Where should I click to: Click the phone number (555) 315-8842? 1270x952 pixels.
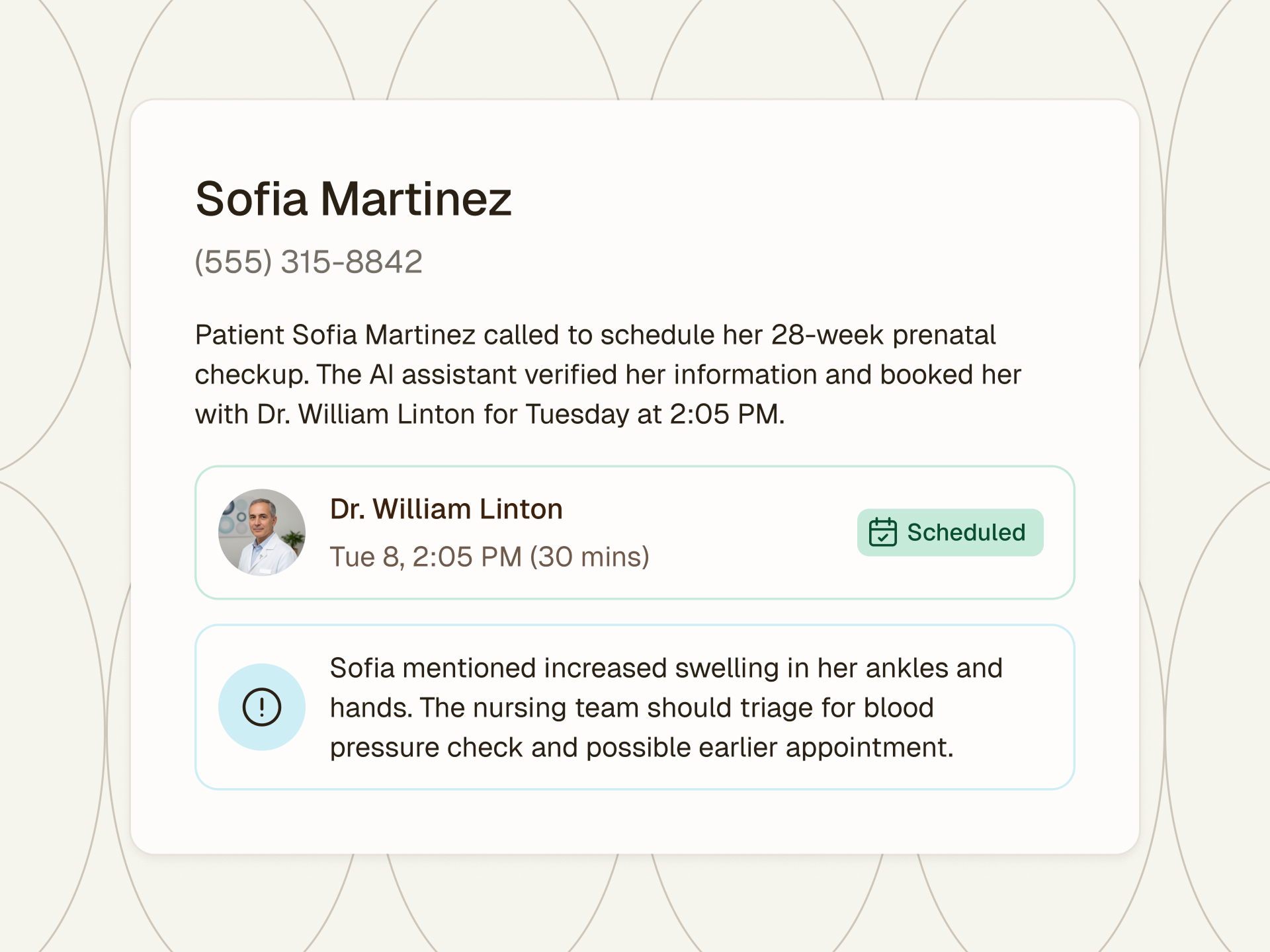pos(308,262)
